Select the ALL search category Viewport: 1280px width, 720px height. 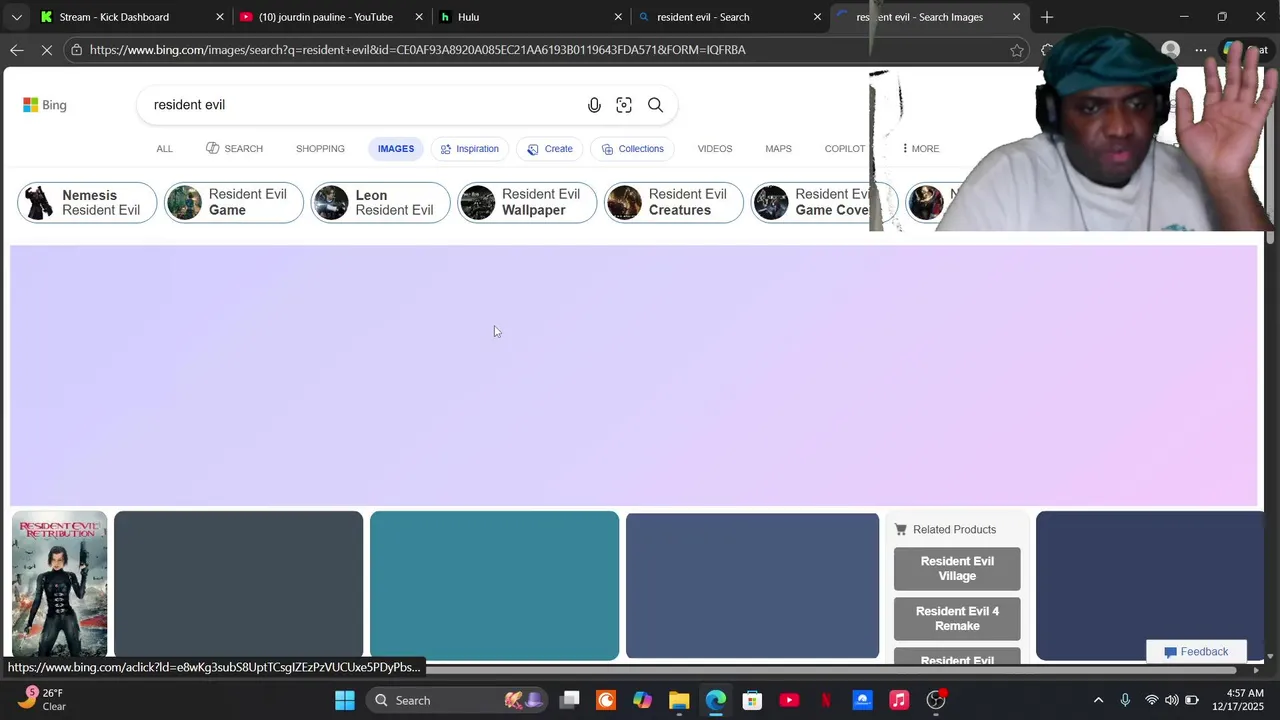pos(164,149)
